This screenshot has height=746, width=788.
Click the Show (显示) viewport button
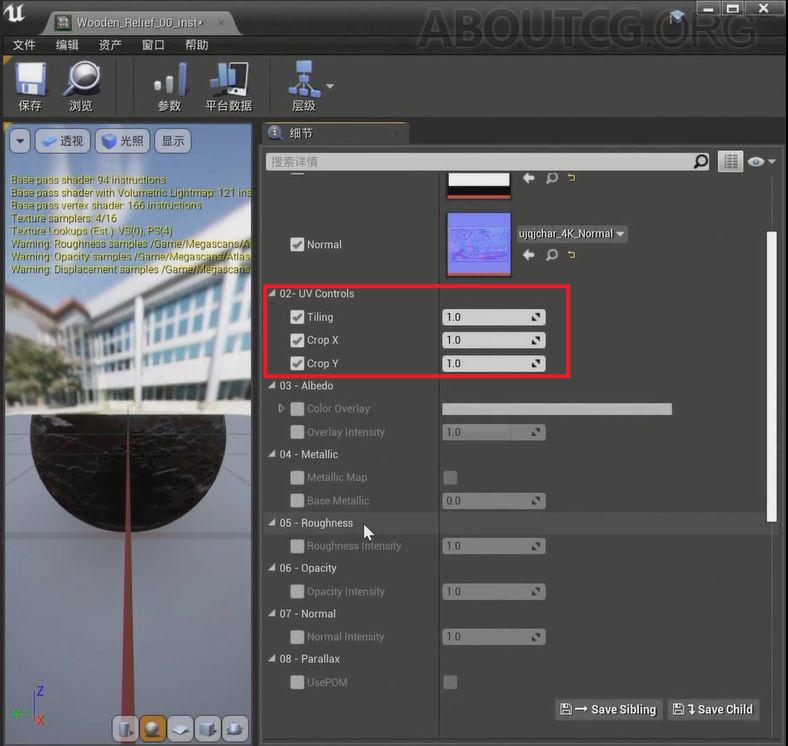click(173, 141)
